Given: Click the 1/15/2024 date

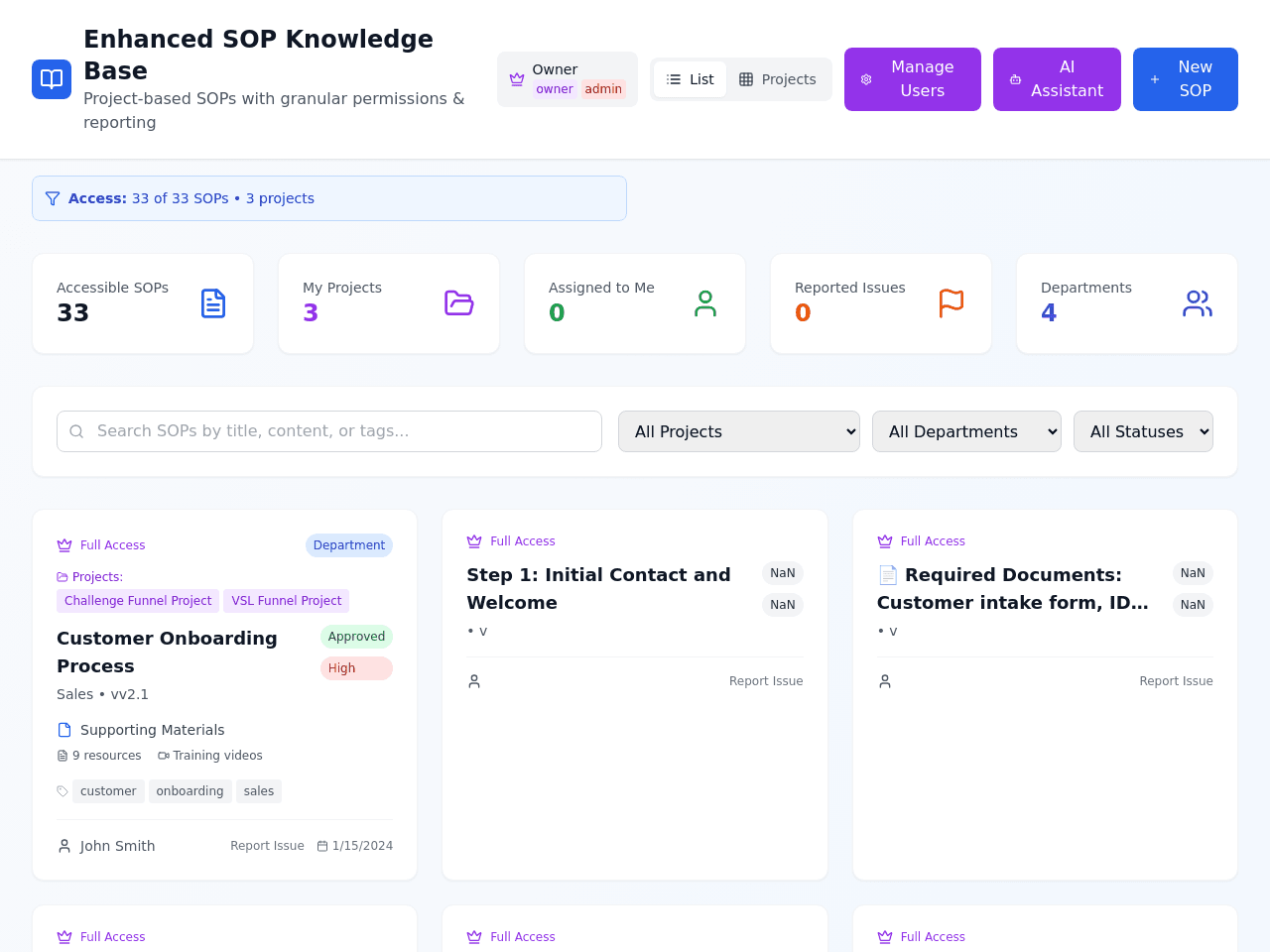Looking at the screenshot, I should pyautogui.click(x=362, y=846).
